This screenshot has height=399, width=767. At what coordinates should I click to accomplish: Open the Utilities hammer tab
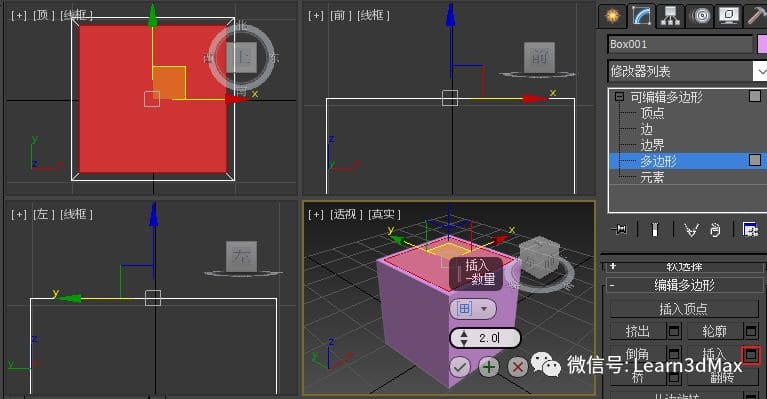point(756,16)
